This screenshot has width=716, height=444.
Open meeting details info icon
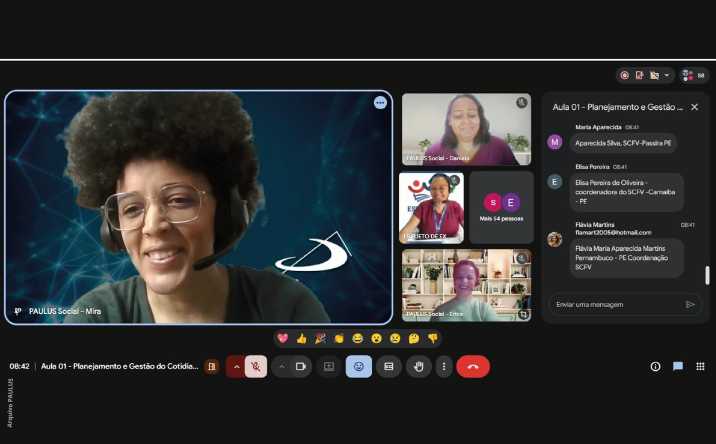tap(655, 367)
